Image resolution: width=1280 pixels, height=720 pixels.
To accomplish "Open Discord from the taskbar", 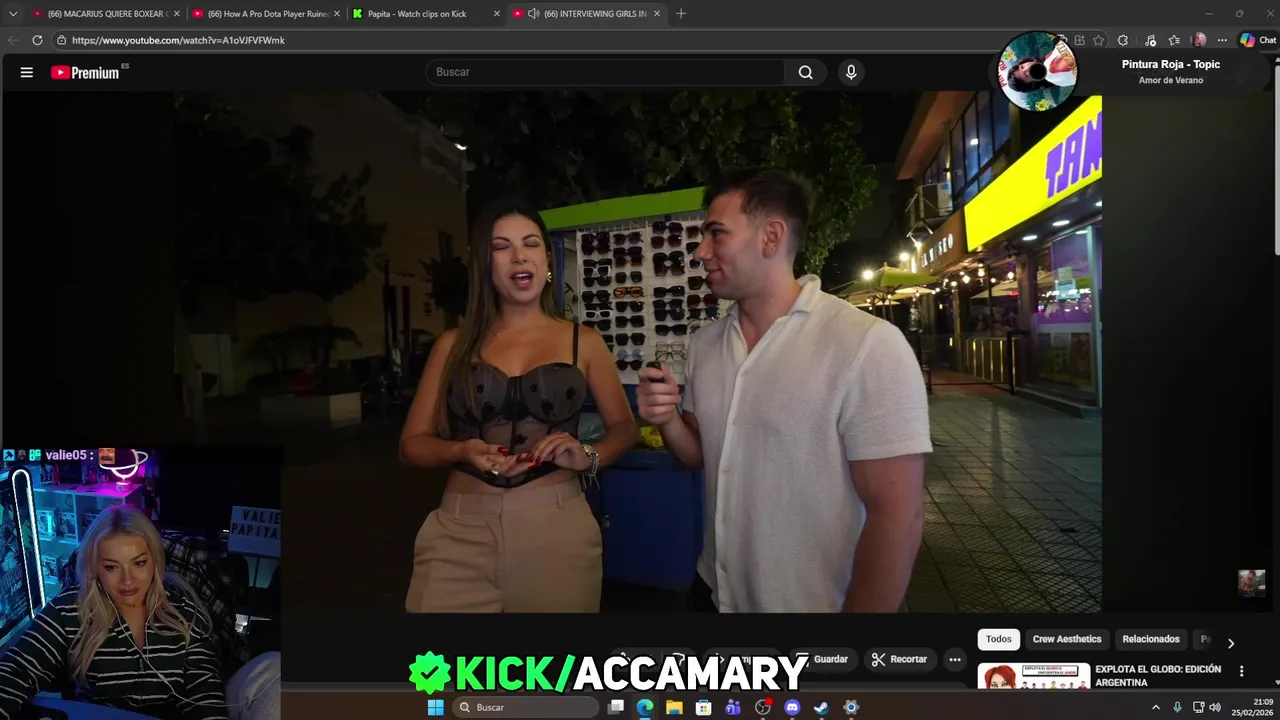I will pyautogui.click(x=792, y=707).
